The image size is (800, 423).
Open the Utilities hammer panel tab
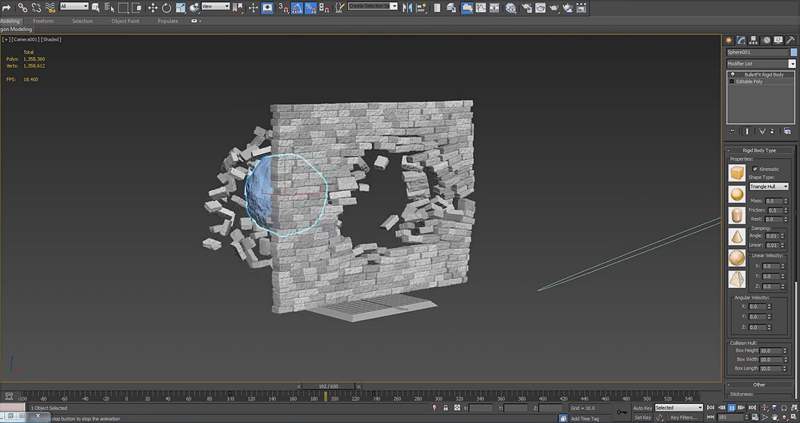pos(791,40)
